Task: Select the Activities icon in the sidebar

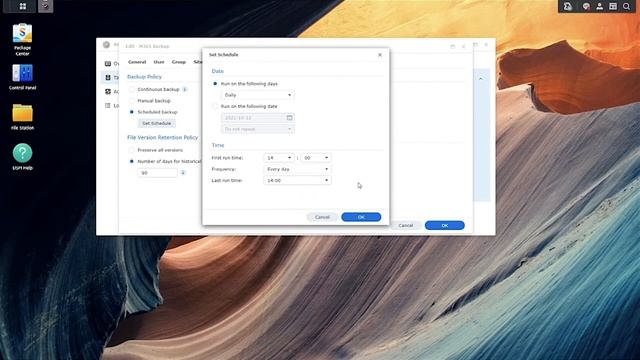Action: tap(108, 91)
